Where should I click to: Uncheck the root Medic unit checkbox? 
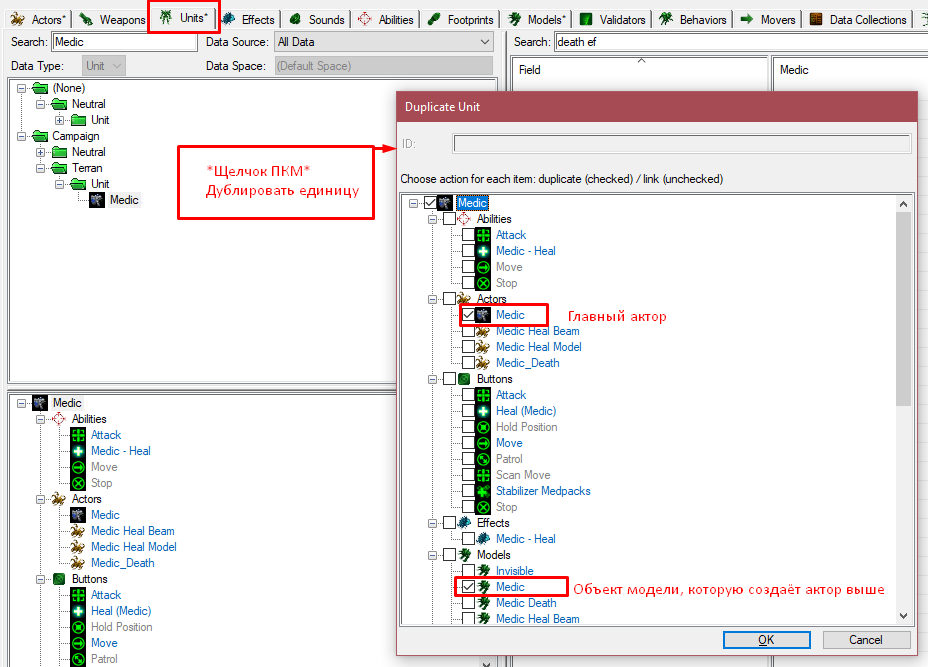430,203
